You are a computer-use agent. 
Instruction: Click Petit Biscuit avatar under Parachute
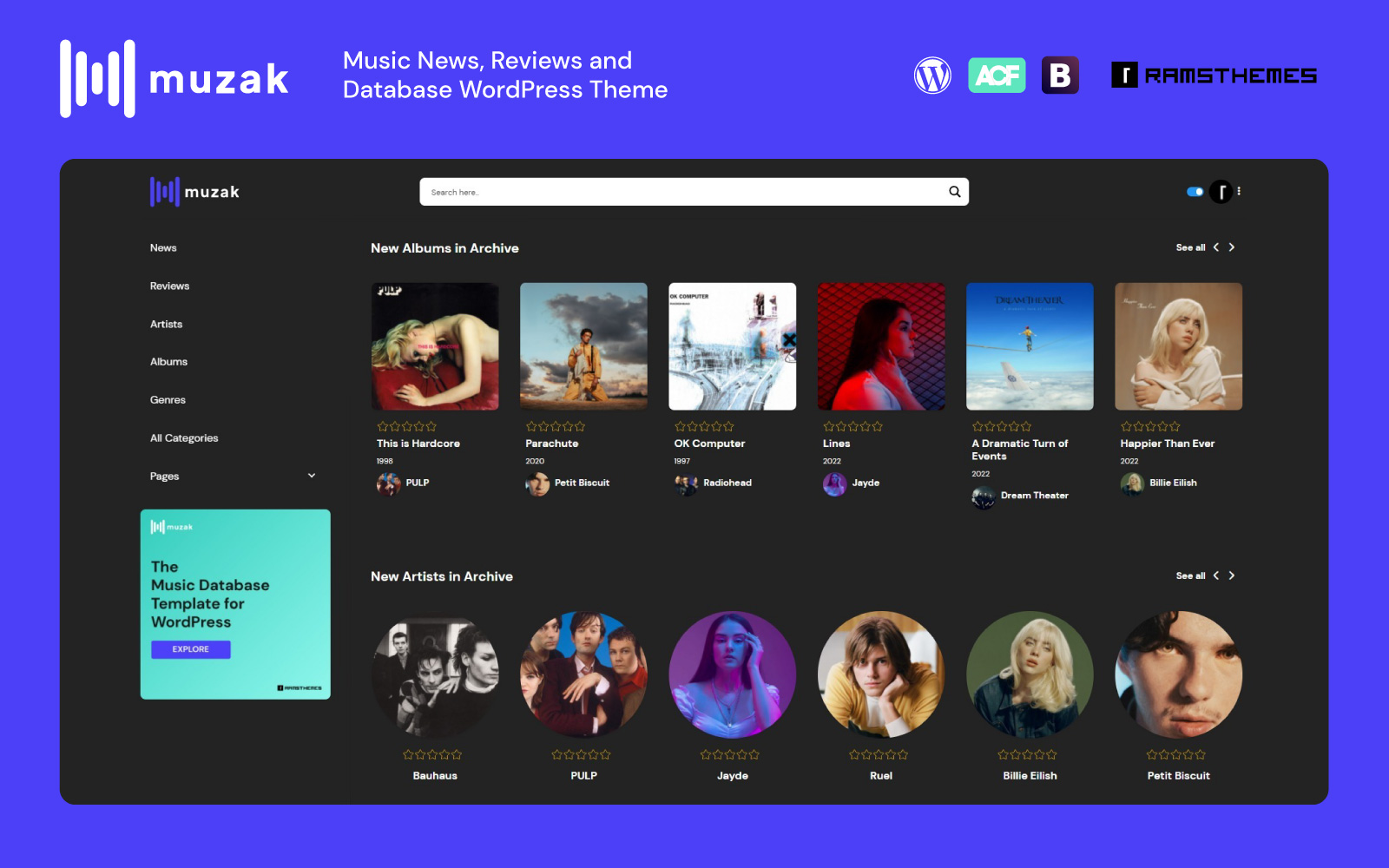point(537,483)
